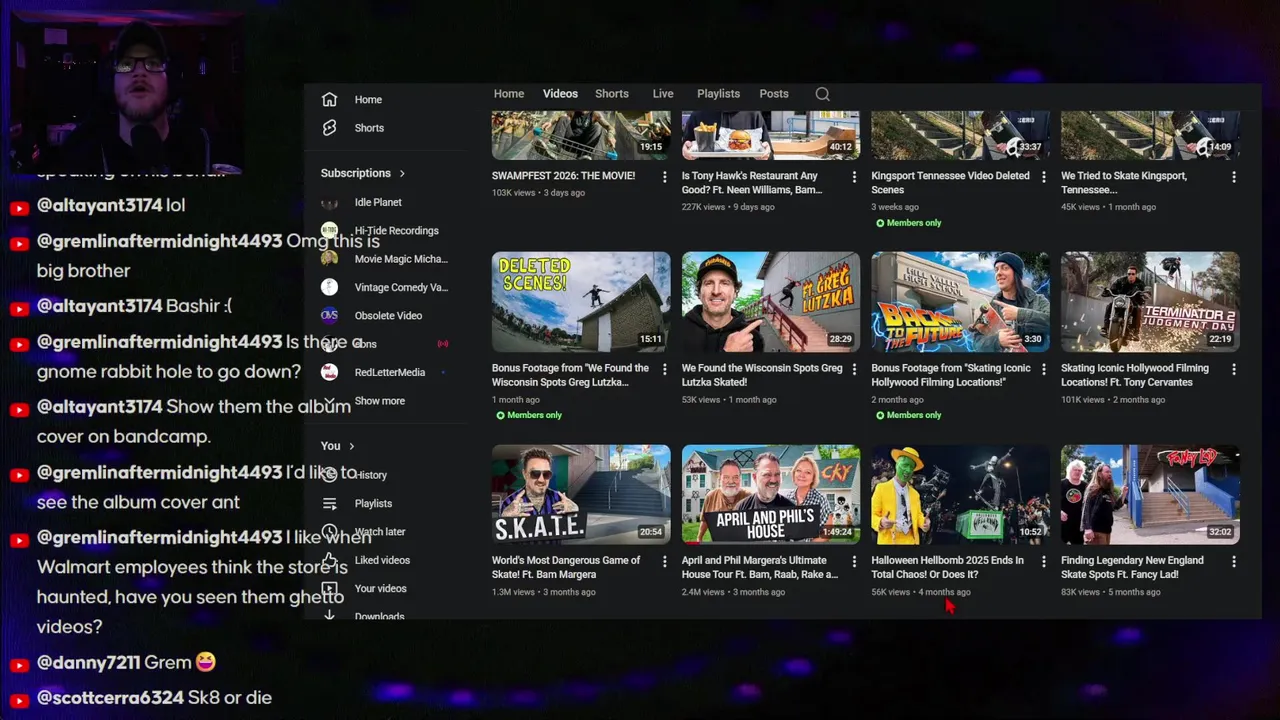Open options menu for We Tried to Skate Kingsport

(x=1234, y=177)
